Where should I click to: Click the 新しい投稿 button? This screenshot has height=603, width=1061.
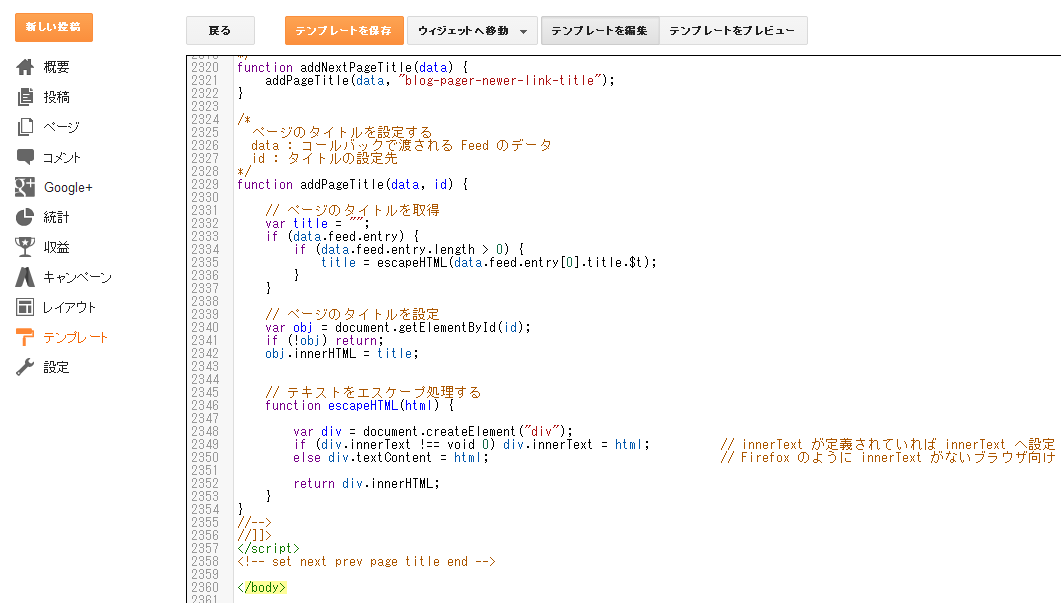[53, 27]
